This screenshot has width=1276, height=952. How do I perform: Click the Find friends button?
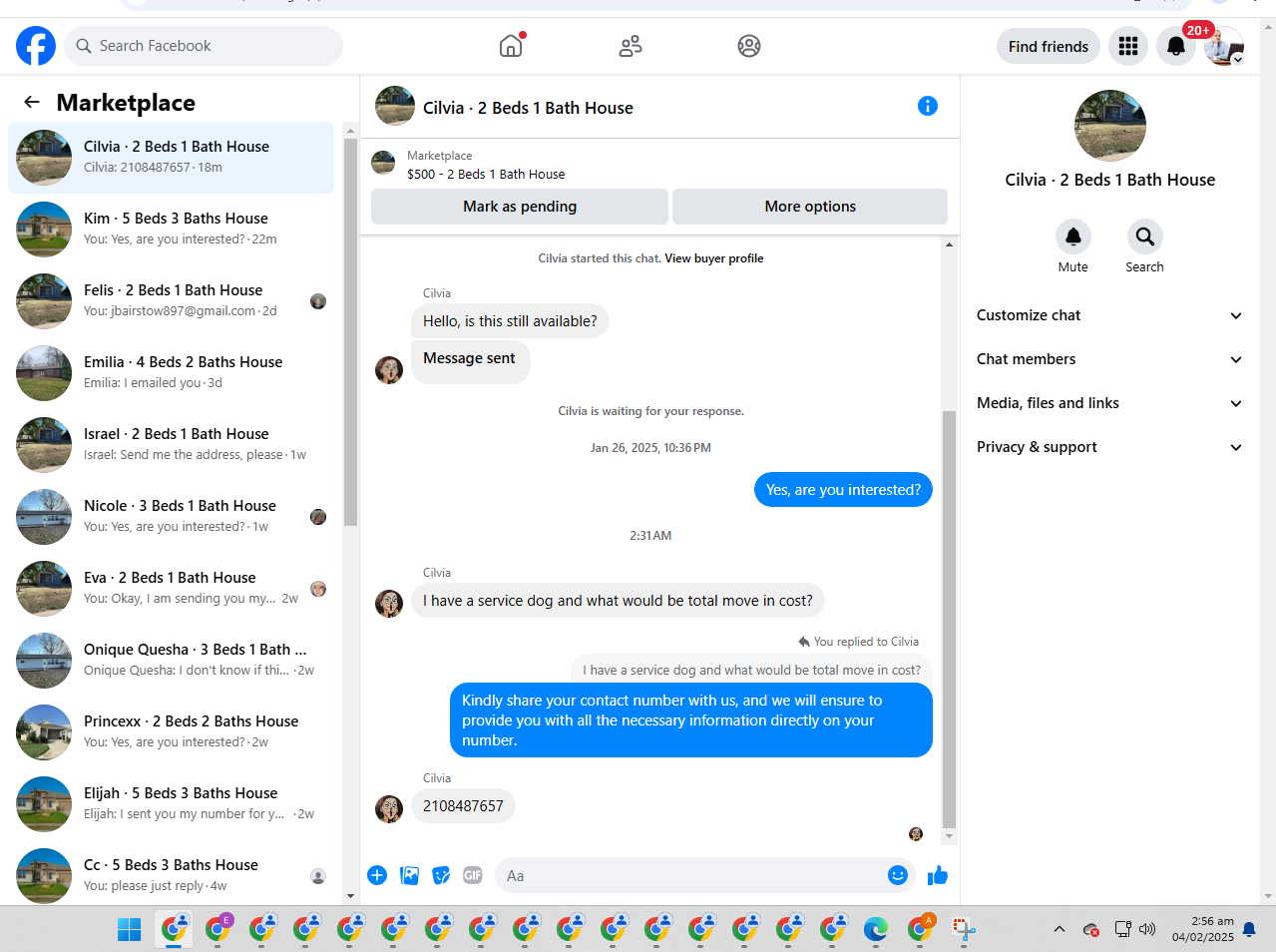1049,46
